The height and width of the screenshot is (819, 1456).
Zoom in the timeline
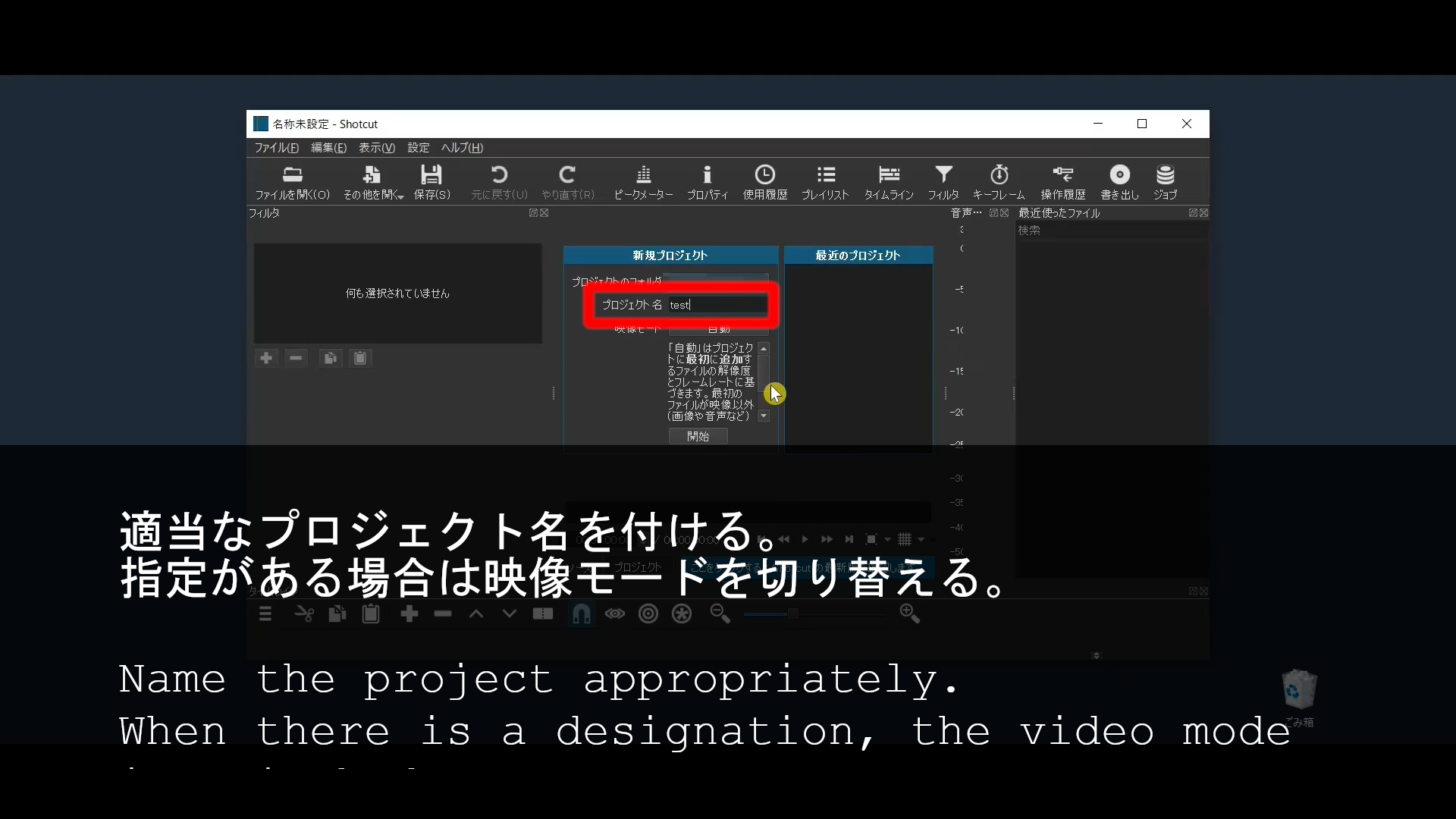909,613
